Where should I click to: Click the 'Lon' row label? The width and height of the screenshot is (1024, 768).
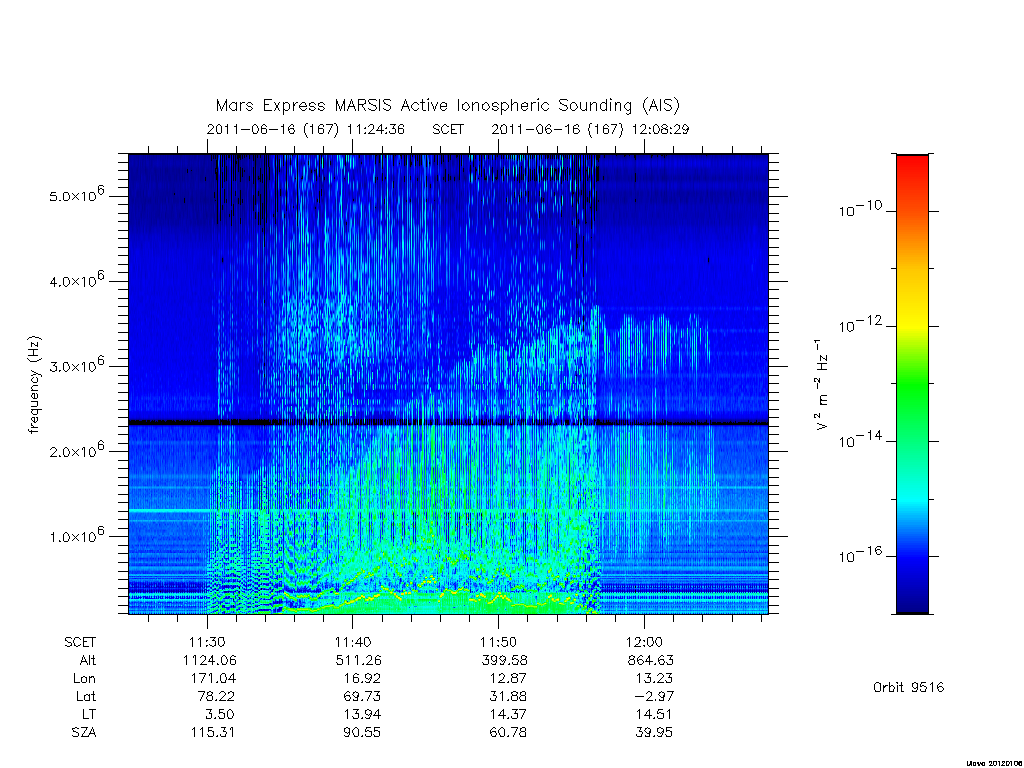(x=84, y=679)
